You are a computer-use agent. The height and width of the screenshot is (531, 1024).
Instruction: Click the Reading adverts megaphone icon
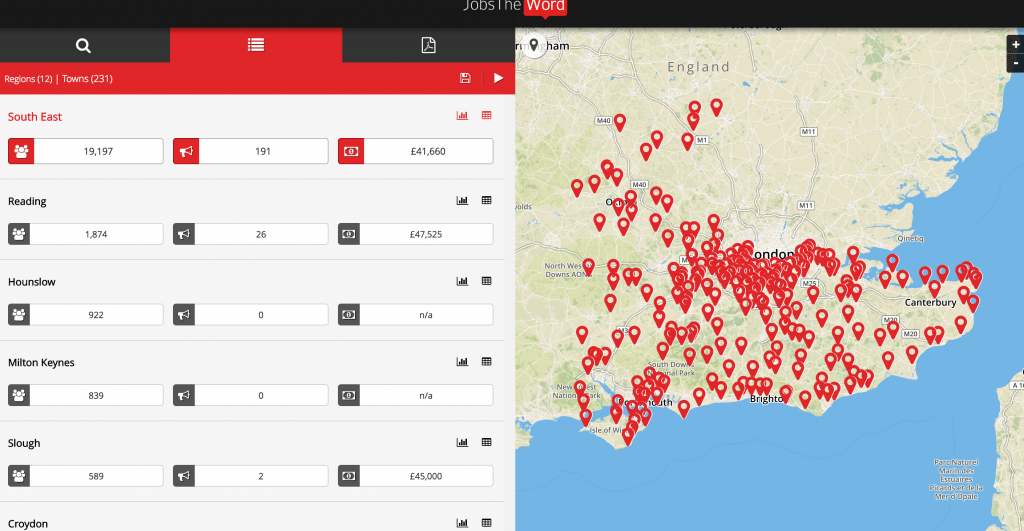coord(184,234)
